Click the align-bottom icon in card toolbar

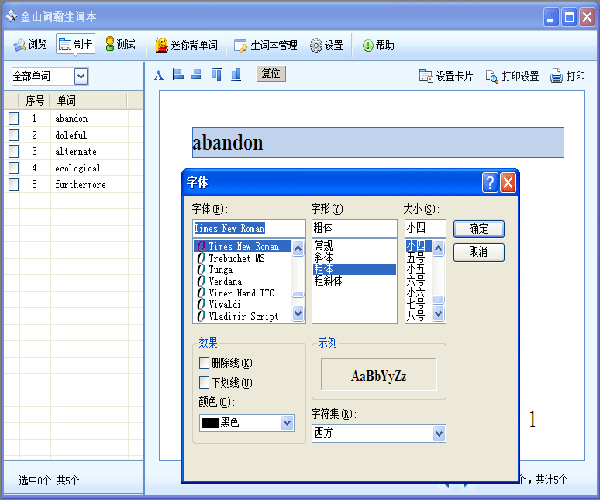pos(236,74)
